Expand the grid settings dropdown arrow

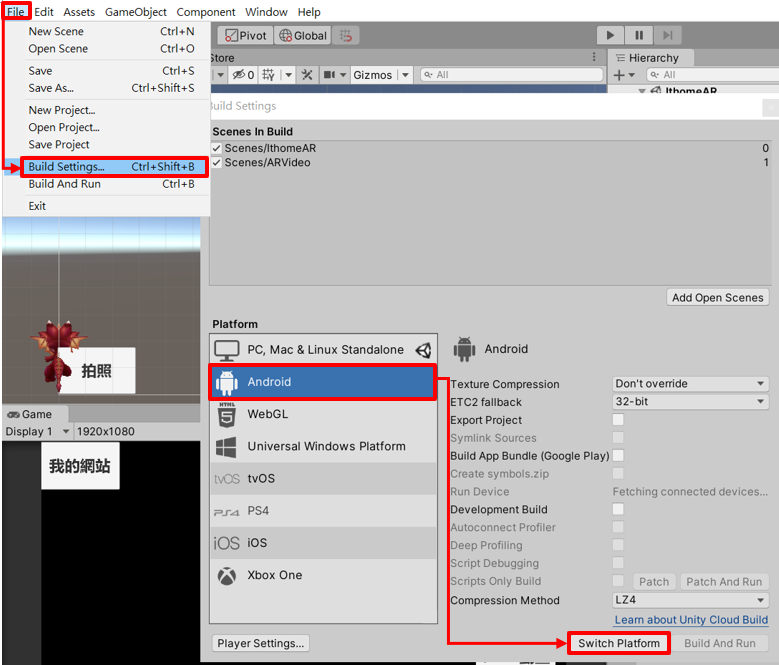[x=288, y=75]
